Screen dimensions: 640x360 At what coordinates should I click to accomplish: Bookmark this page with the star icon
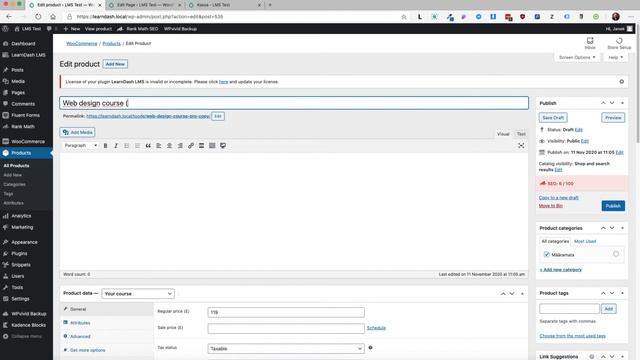[404, 17]
